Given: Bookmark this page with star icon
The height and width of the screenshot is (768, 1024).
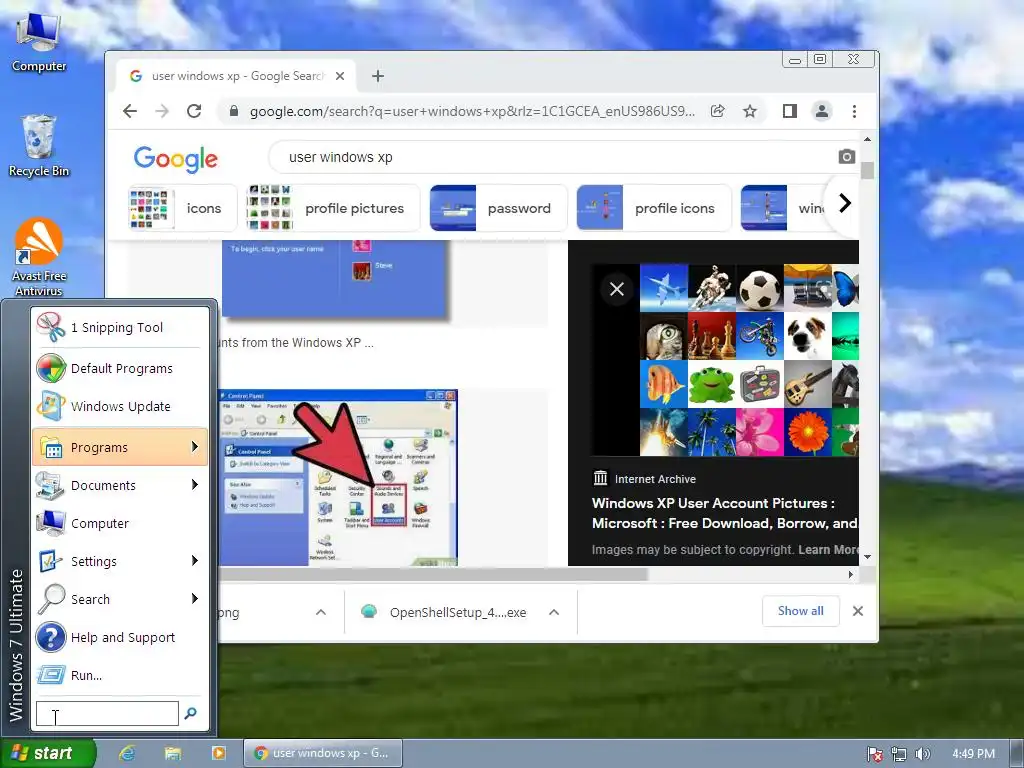Looking at the screenshot, I should click(750, 111).
